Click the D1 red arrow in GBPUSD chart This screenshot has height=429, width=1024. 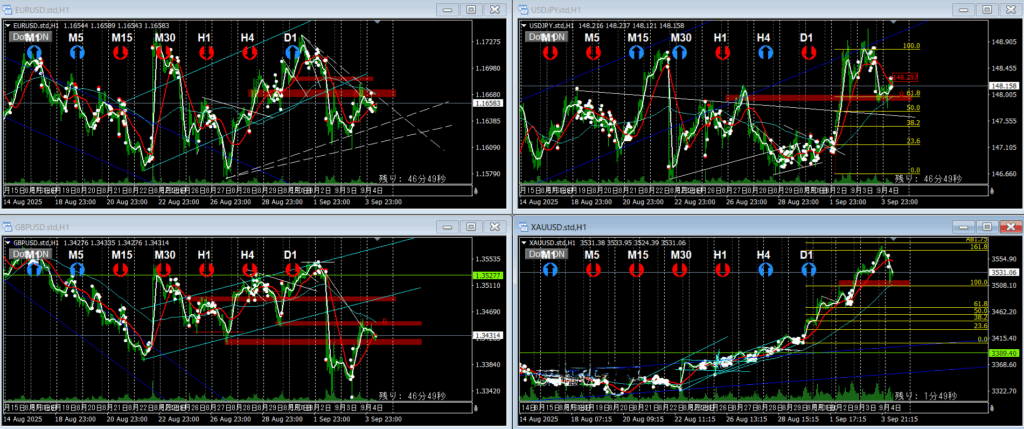coord(291,269)
